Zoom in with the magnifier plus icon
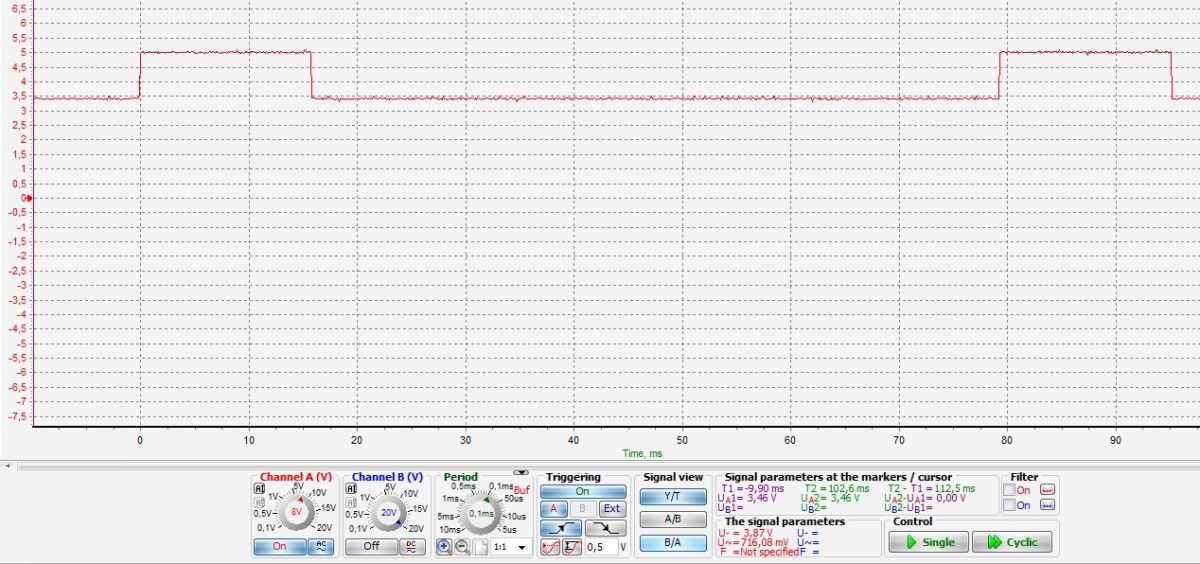 [x=444, y=547]
